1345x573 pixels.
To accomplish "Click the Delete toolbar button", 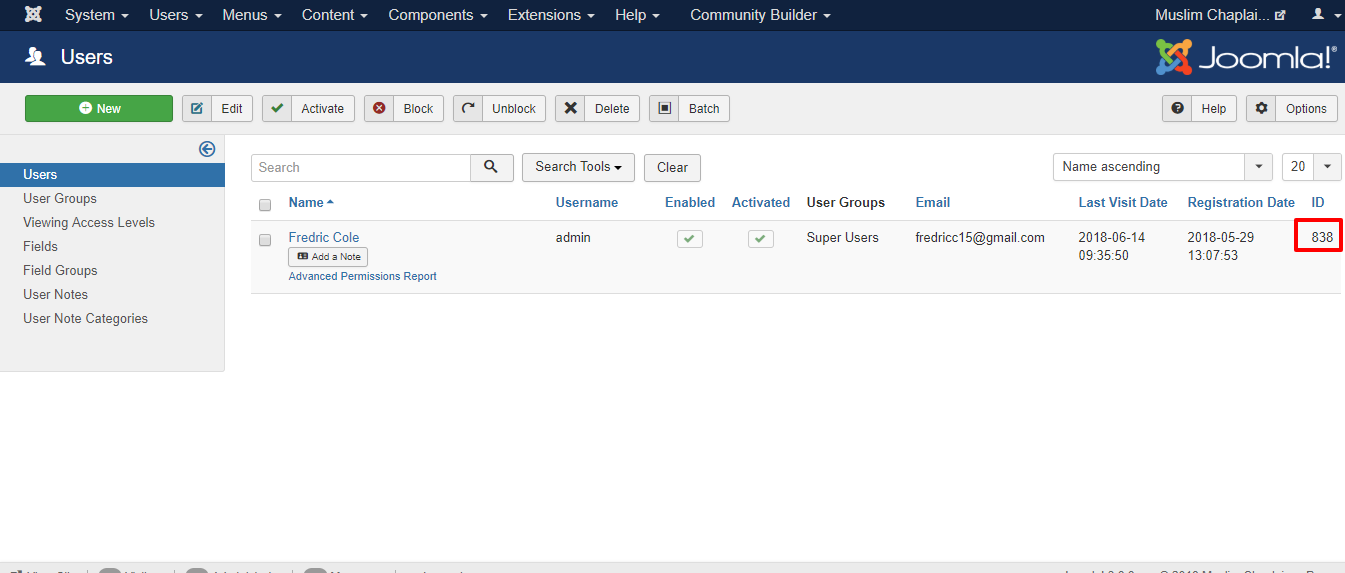I will click(597, 109).
